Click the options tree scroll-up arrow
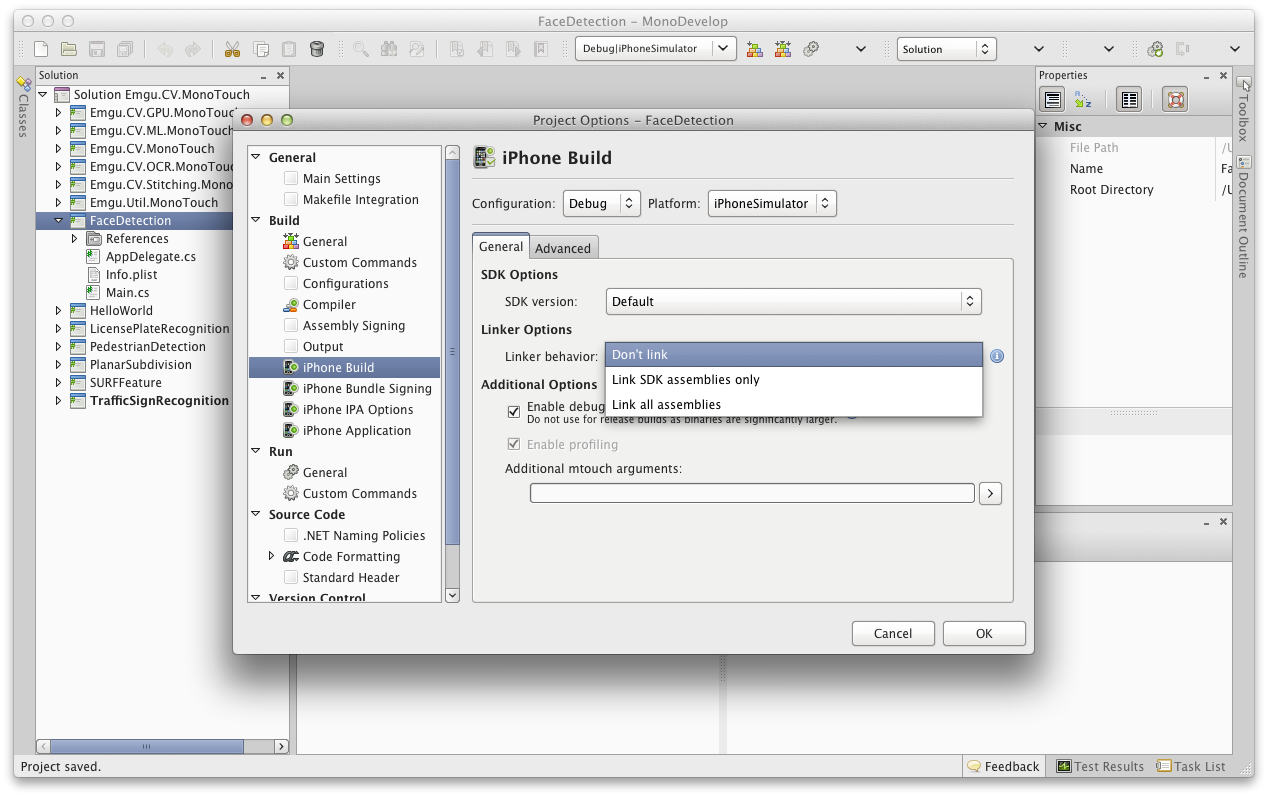This screenshot has width=1268, height=797. [452, 154]
